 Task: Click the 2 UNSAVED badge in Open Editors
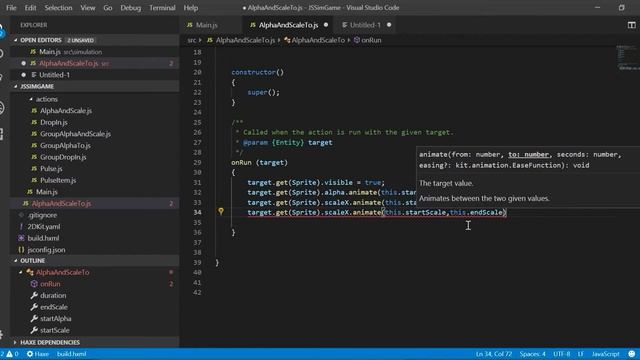pos(80,40)
